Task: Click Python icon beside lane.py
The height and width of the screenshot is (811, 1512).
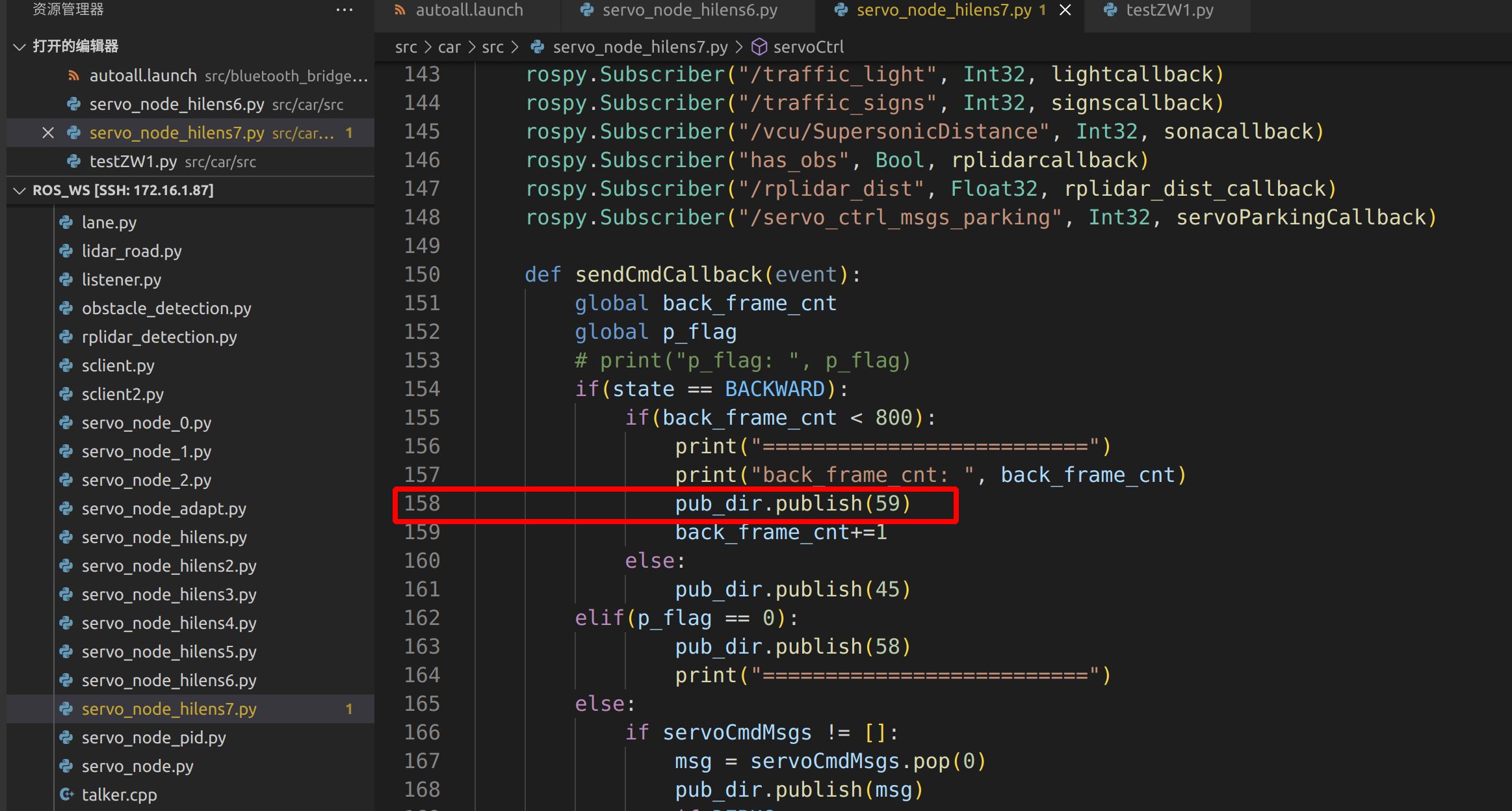Action: (66, 222)
